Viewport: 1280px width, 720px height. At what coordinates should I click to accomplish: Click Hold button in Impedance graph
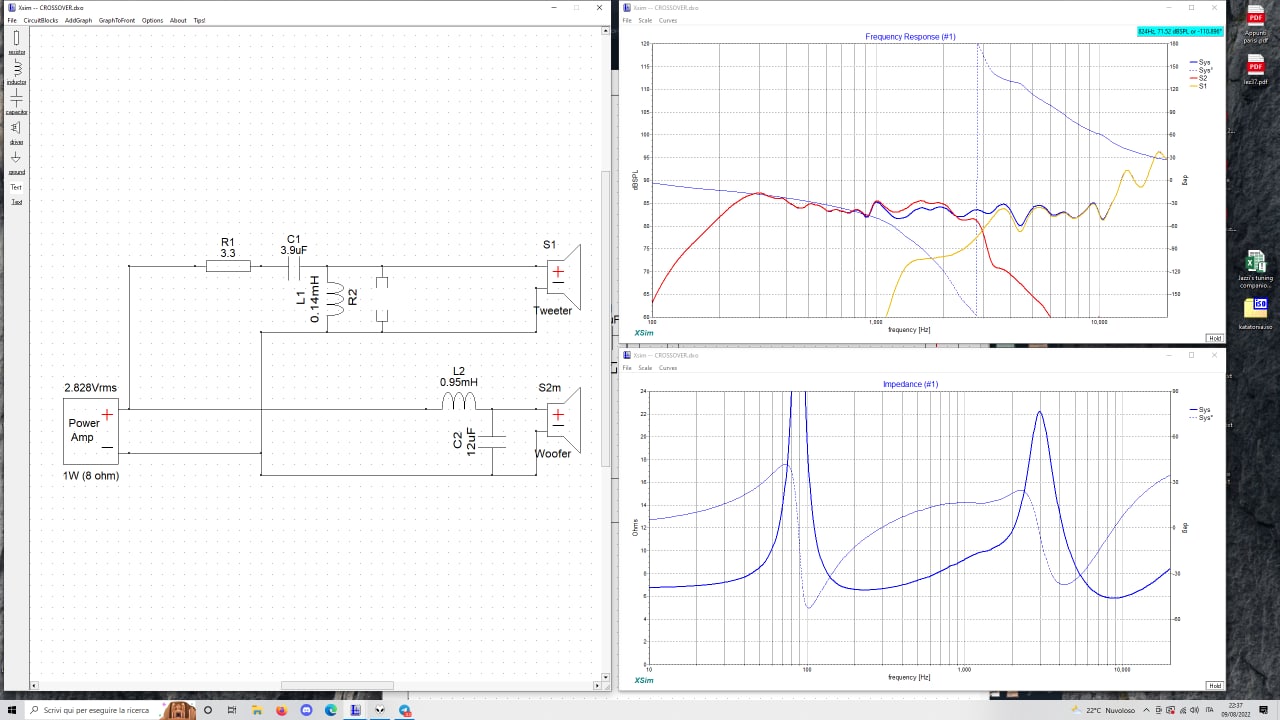(x=1214, y=685)
